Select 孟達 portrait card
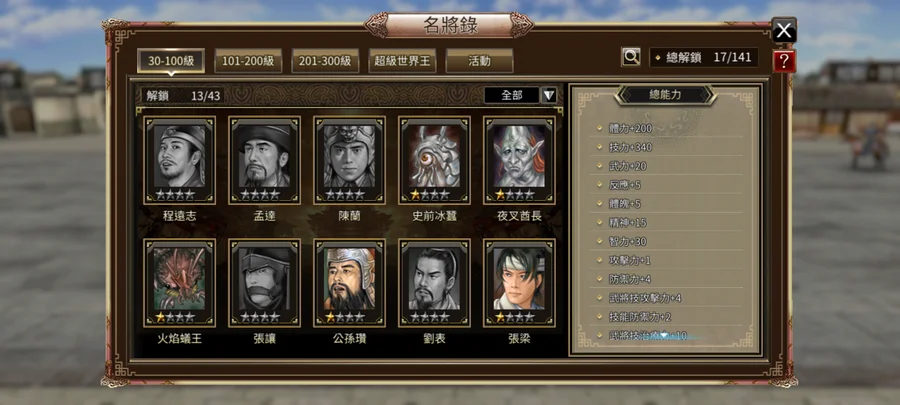Viewport: 900px width, 405px height. 265,161
